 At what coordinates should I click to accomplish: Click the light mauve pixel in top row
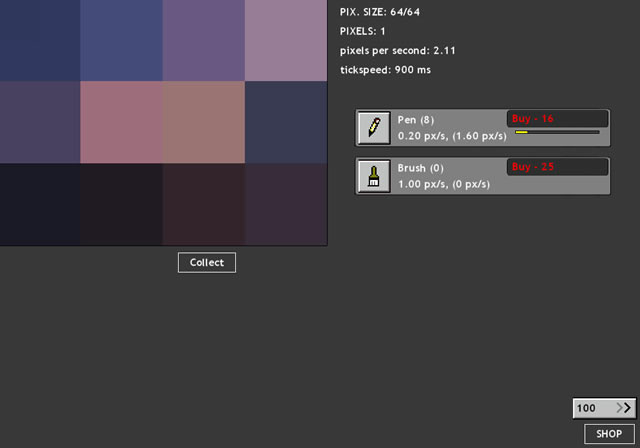[286, 40]
